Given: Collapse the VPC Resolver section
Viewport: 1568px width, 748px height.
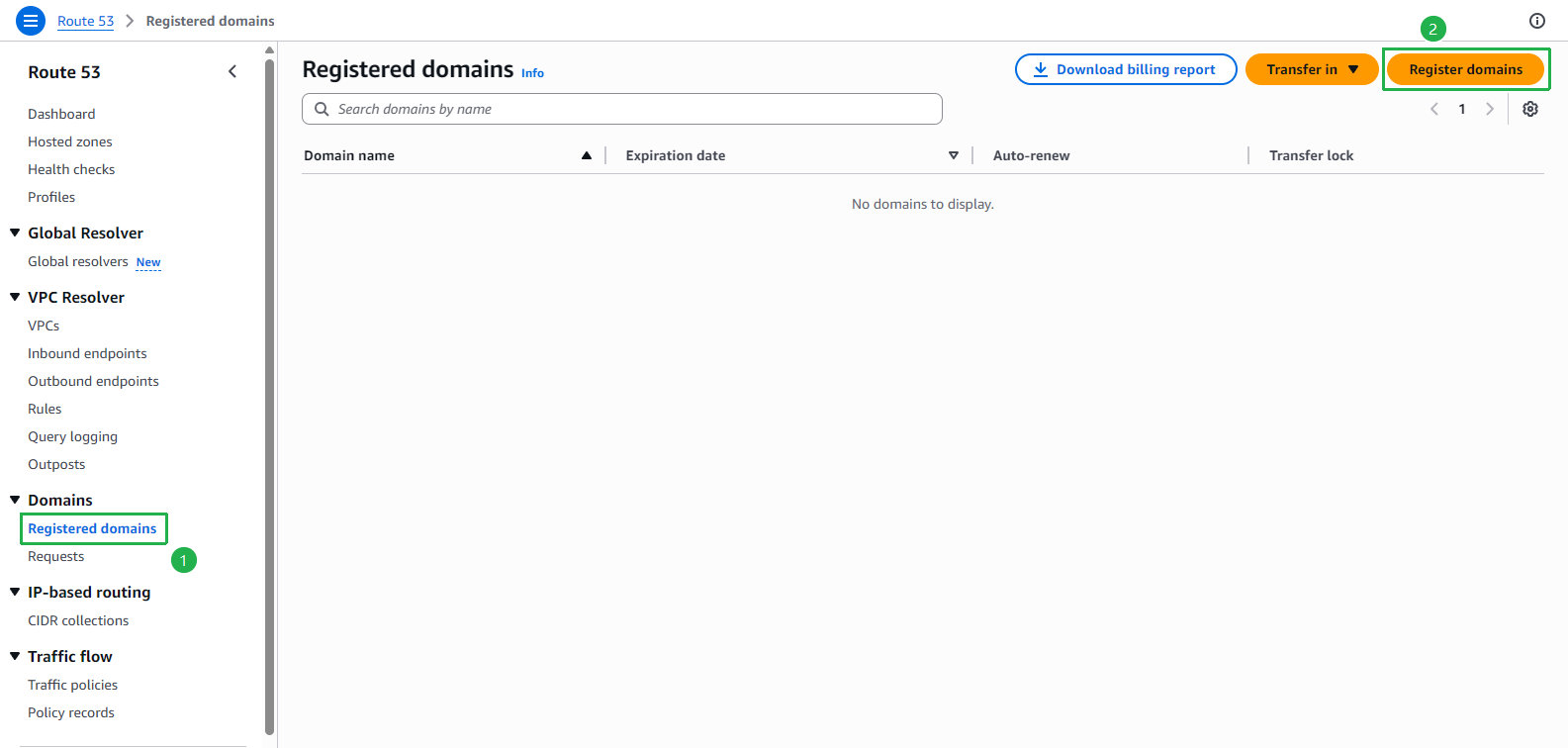Looking at the screenshot, I should [x=15, y=297].
